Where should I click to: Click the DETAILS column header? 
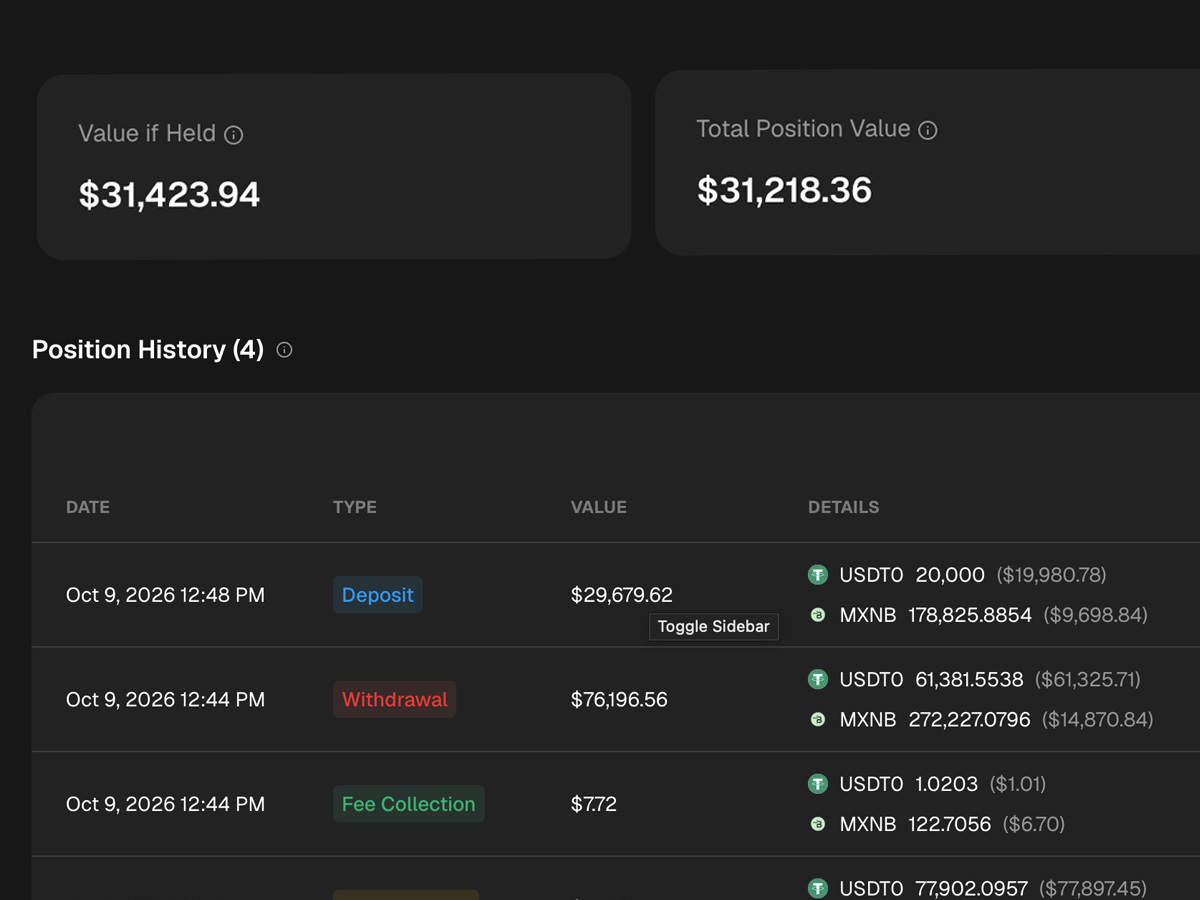click(x=844, y=507)
